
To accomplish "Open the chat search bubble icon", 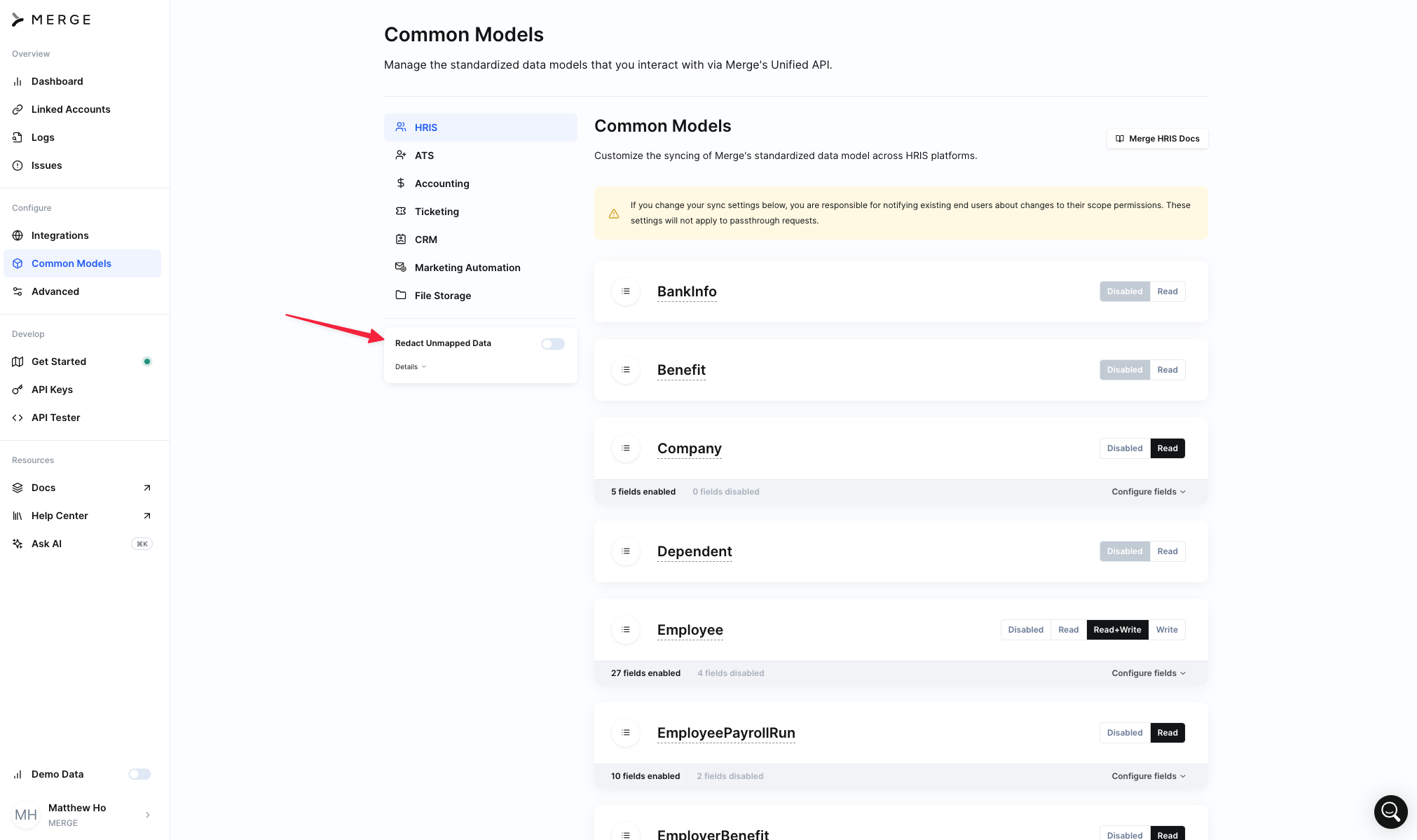I will tap(1390, 812).
